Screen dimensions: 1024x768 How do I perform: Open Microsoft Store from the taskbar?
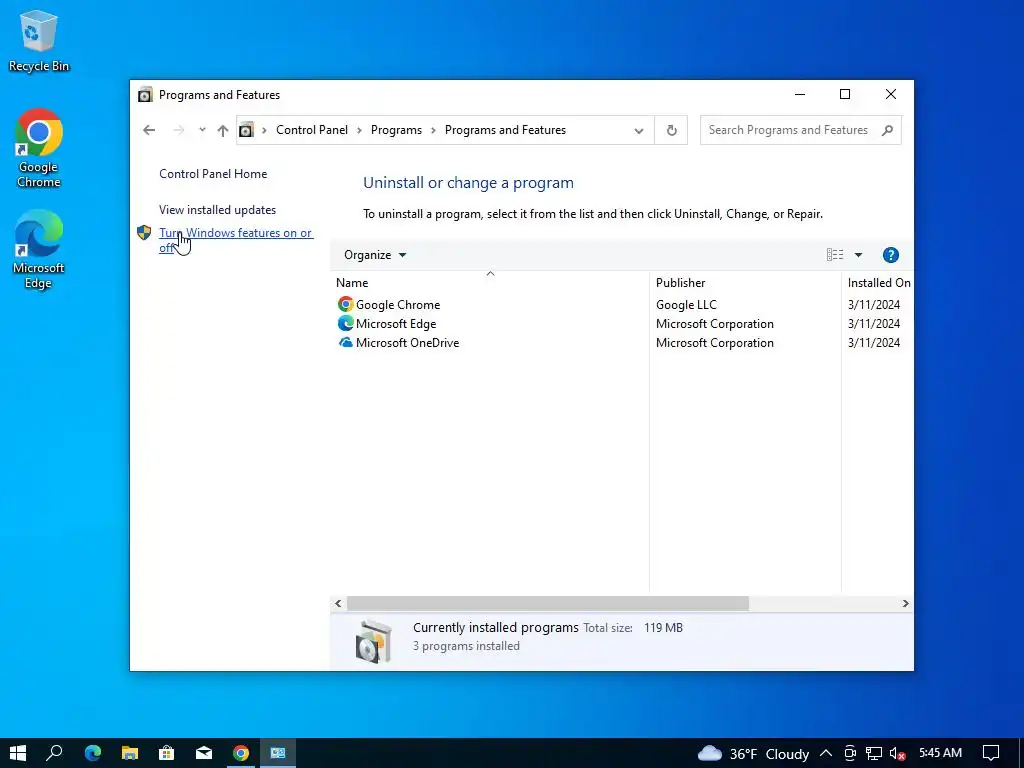[167, 753]
